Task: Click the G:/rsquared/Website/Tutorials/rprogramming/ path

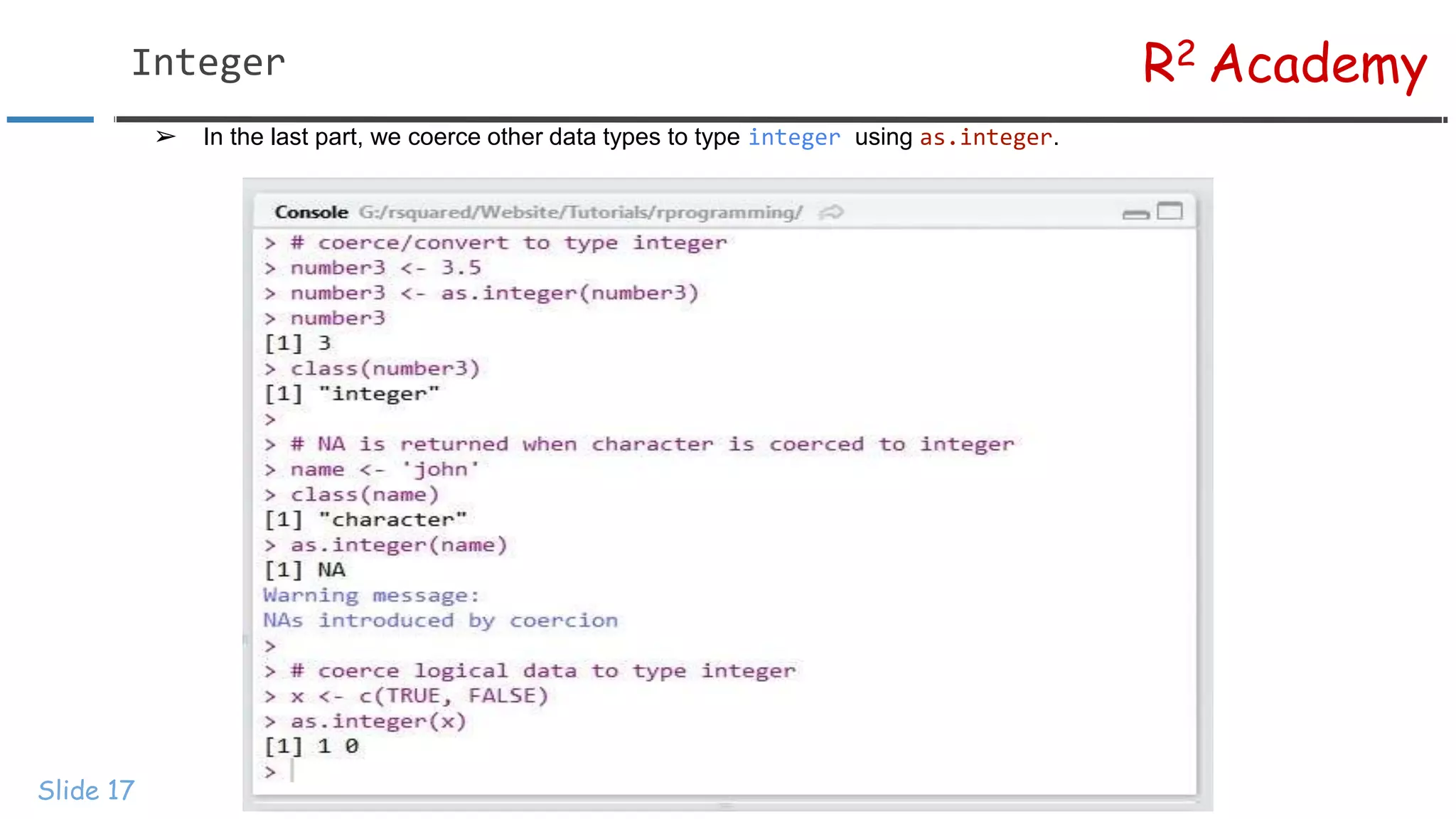Action: pos(580,212)
